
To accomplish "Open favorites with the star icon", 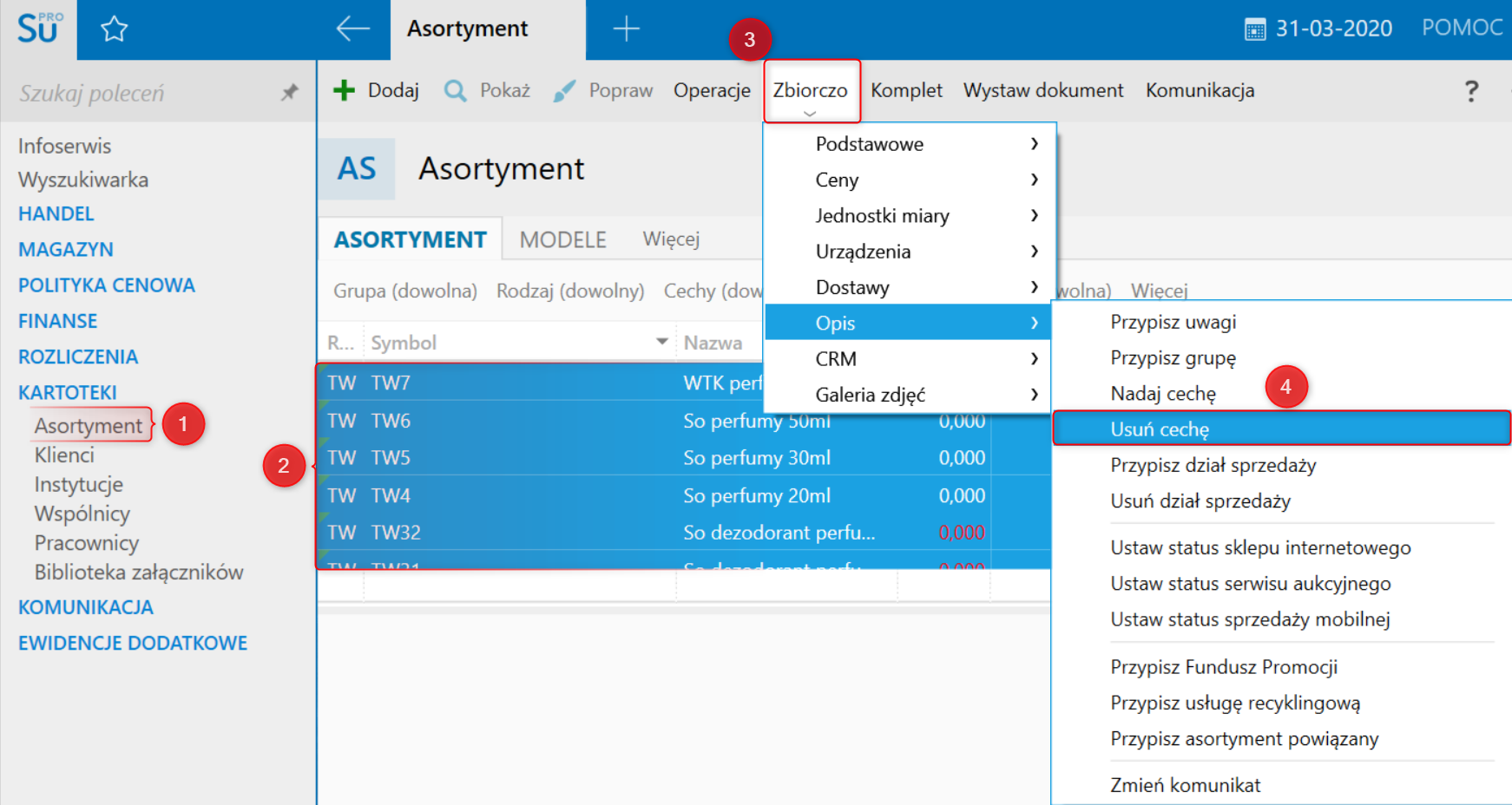I will 114,29.
